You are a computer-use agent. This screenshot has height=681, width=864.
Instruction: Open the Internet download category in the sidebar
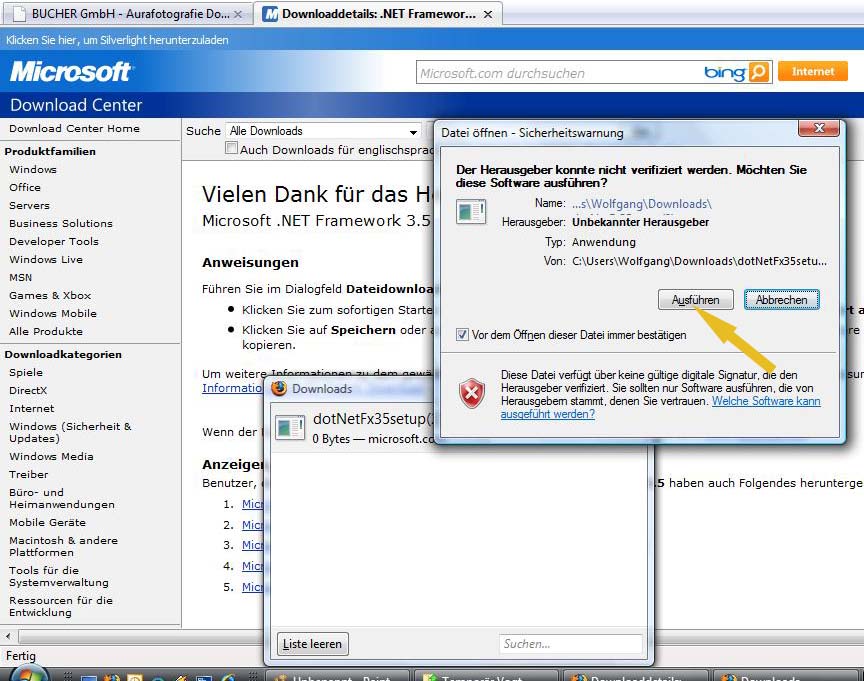[x=31, y=409]
